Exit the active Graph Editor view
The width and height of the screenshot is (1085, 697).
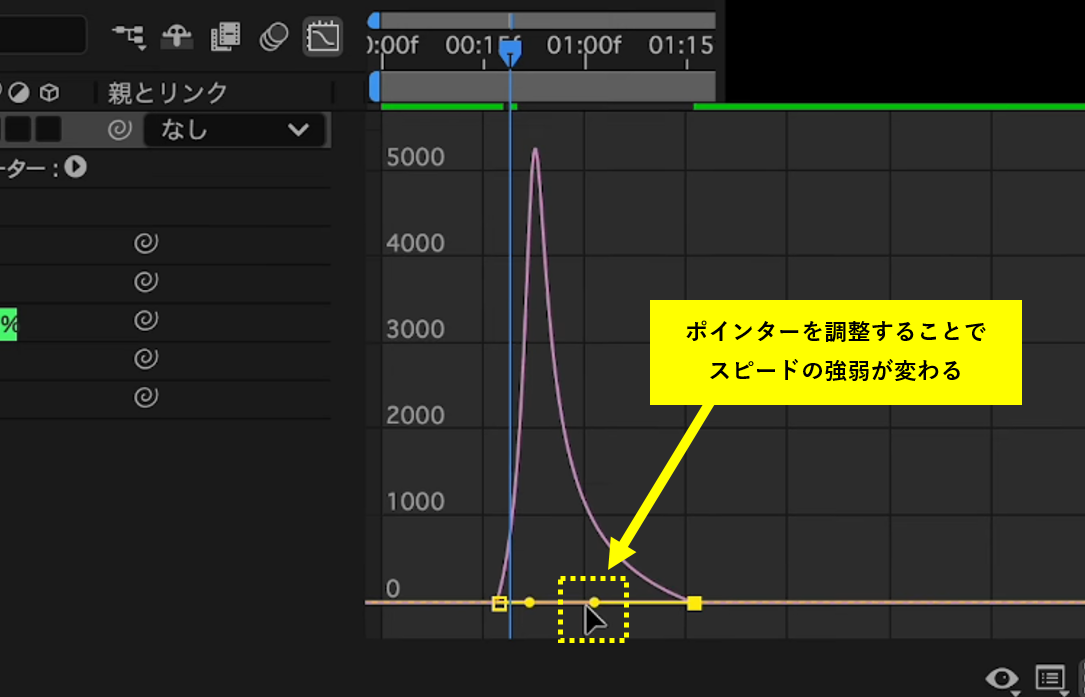(x=322, y=36)
